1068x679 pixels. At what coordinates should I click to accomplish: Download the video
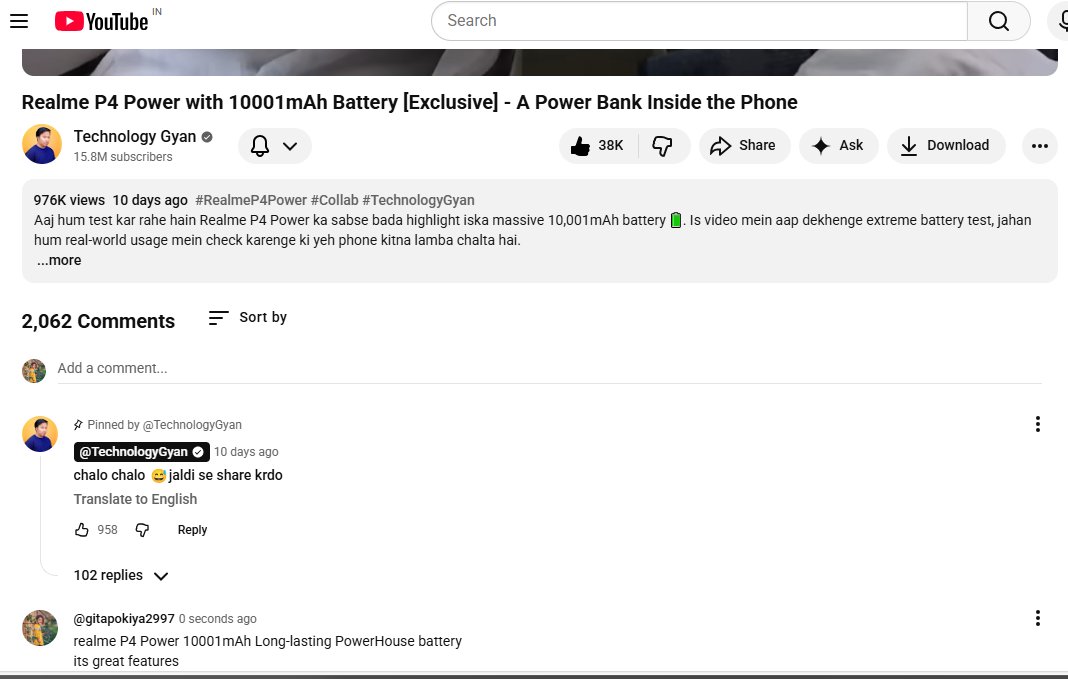[945, 146]
